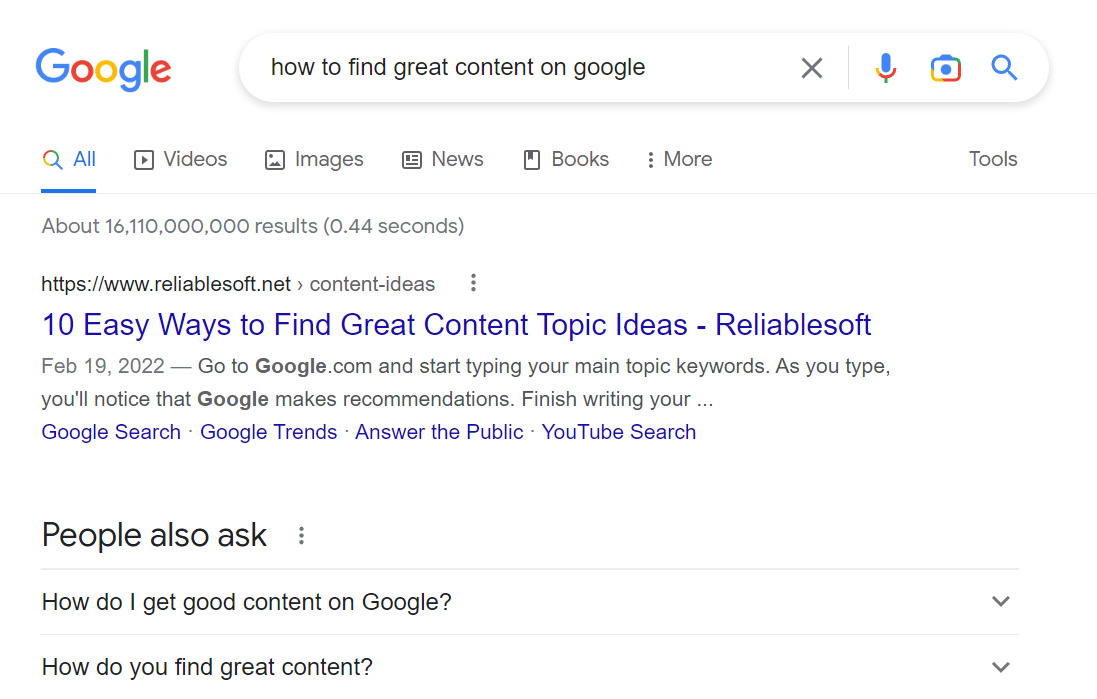Open the Answer the Public sitelink
1097x699 pixels.
point(439,432)
